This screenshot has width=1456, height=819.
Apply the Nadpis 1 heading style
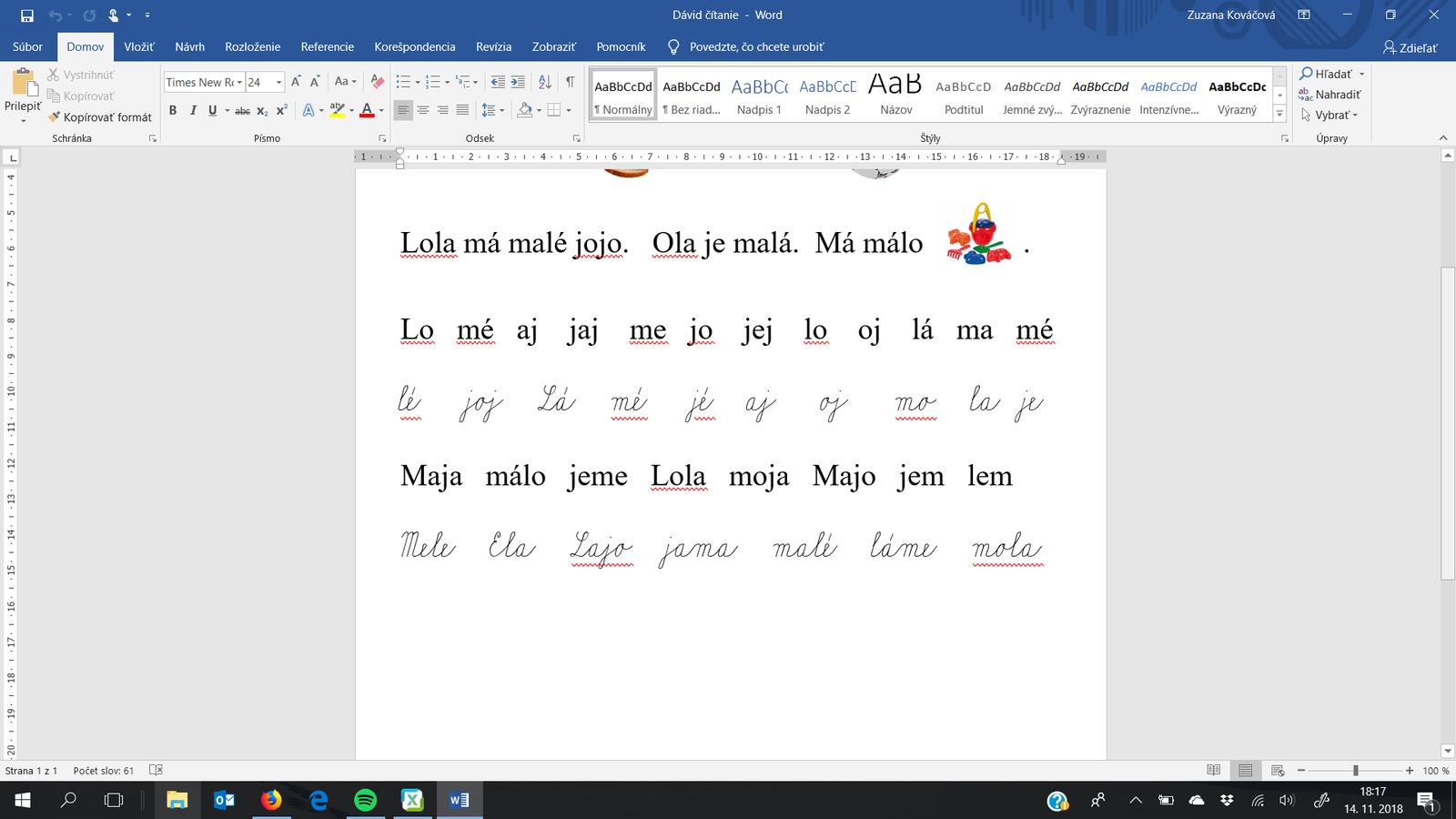759,96
